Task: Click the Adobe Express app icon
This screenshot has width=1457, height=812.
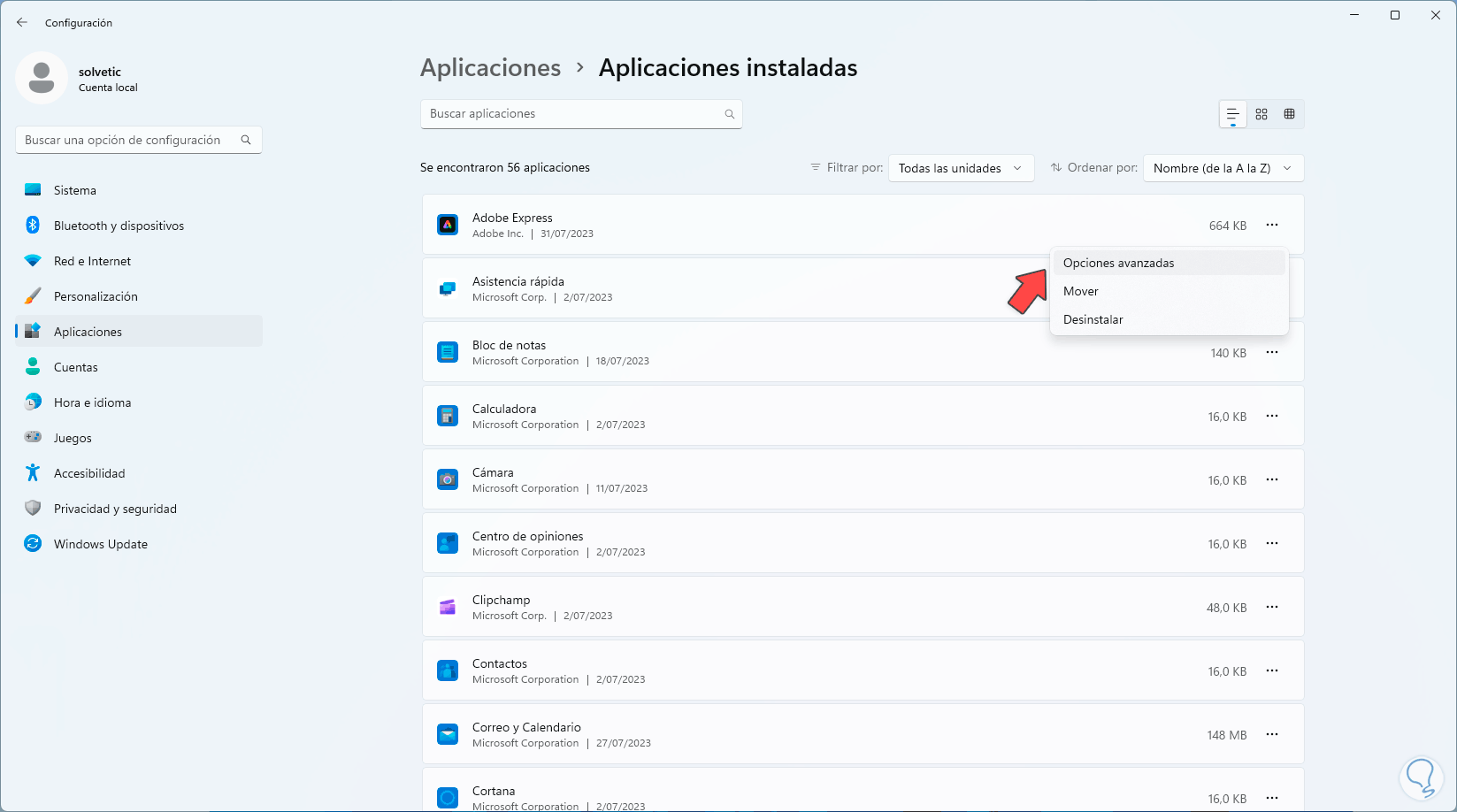Action: [x=448, y=226]
